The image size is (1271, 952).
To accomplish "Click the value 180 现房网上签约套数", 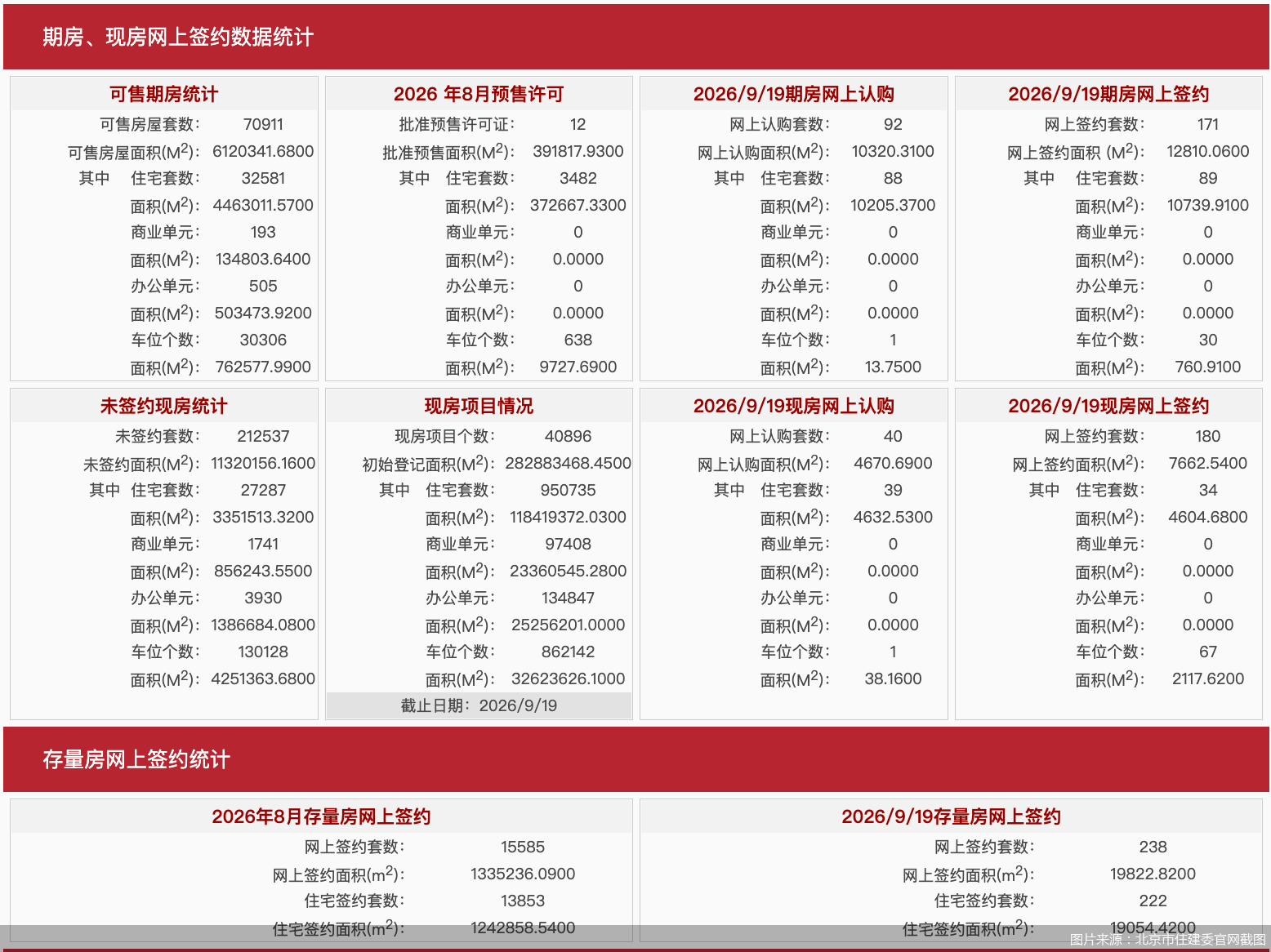I will pyautogui.click(x=1208, y=436).
